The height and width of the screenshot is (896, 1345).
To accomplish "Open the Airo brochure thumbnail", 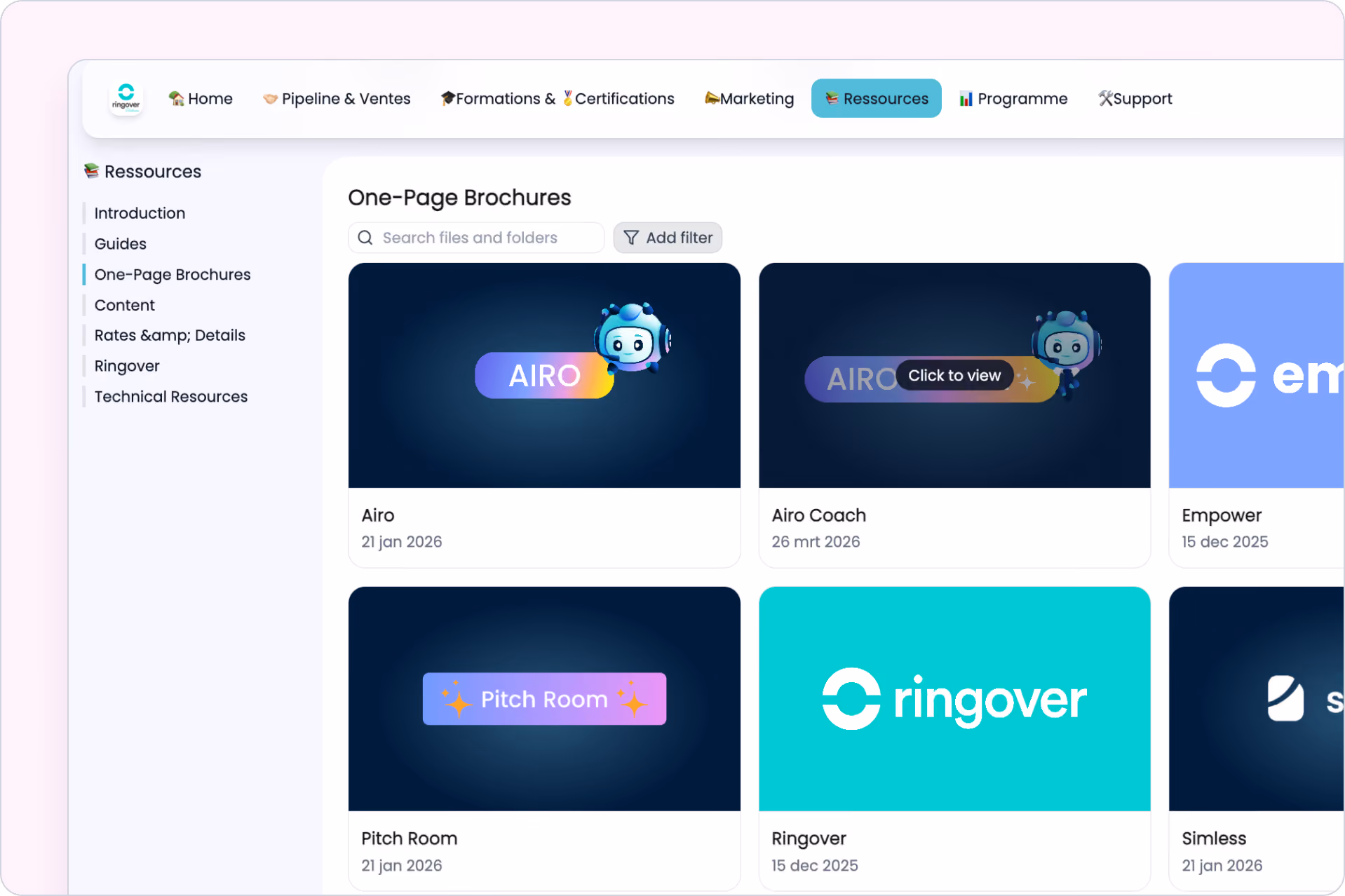I will 544,376.
